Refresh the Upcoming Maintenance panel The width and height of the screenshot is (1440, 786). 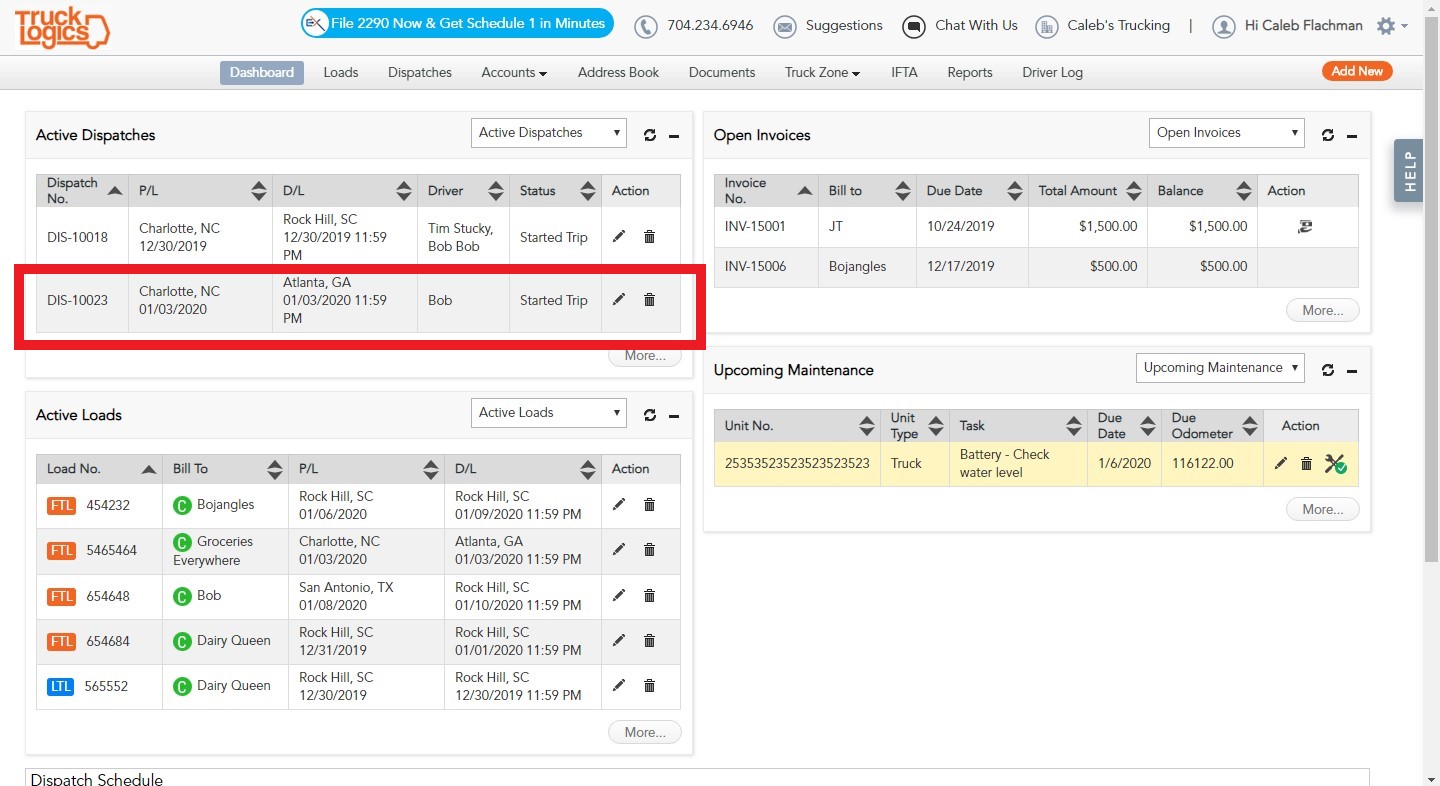[1328, 370]
